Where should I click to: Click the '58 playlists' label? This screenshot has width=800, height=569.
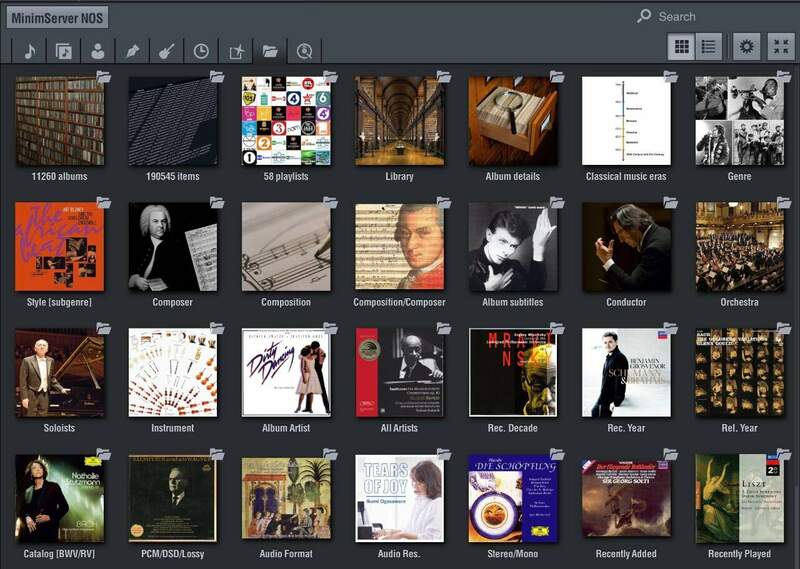coord(286,177)
